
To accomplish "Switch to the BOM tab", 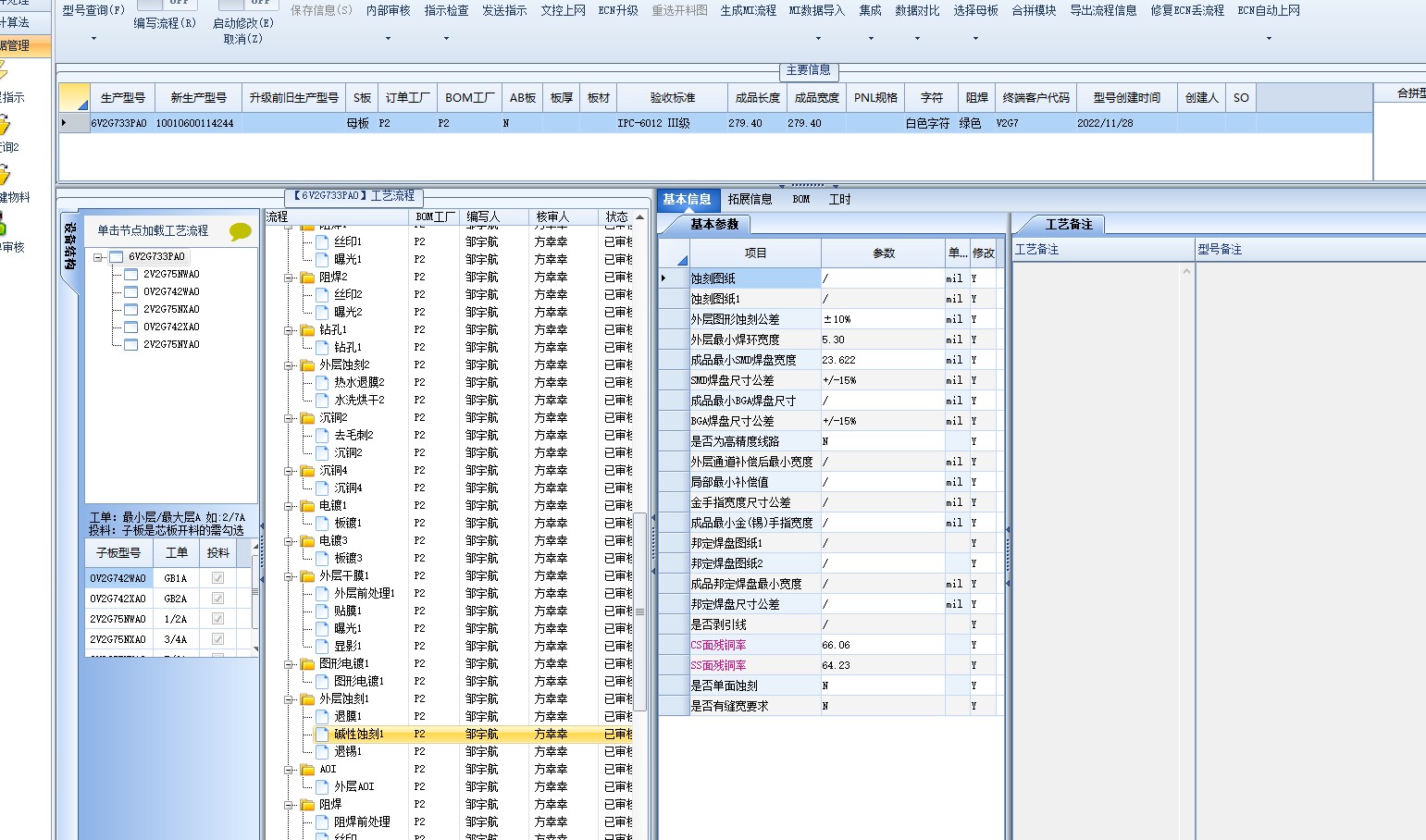I will (801, 199).
